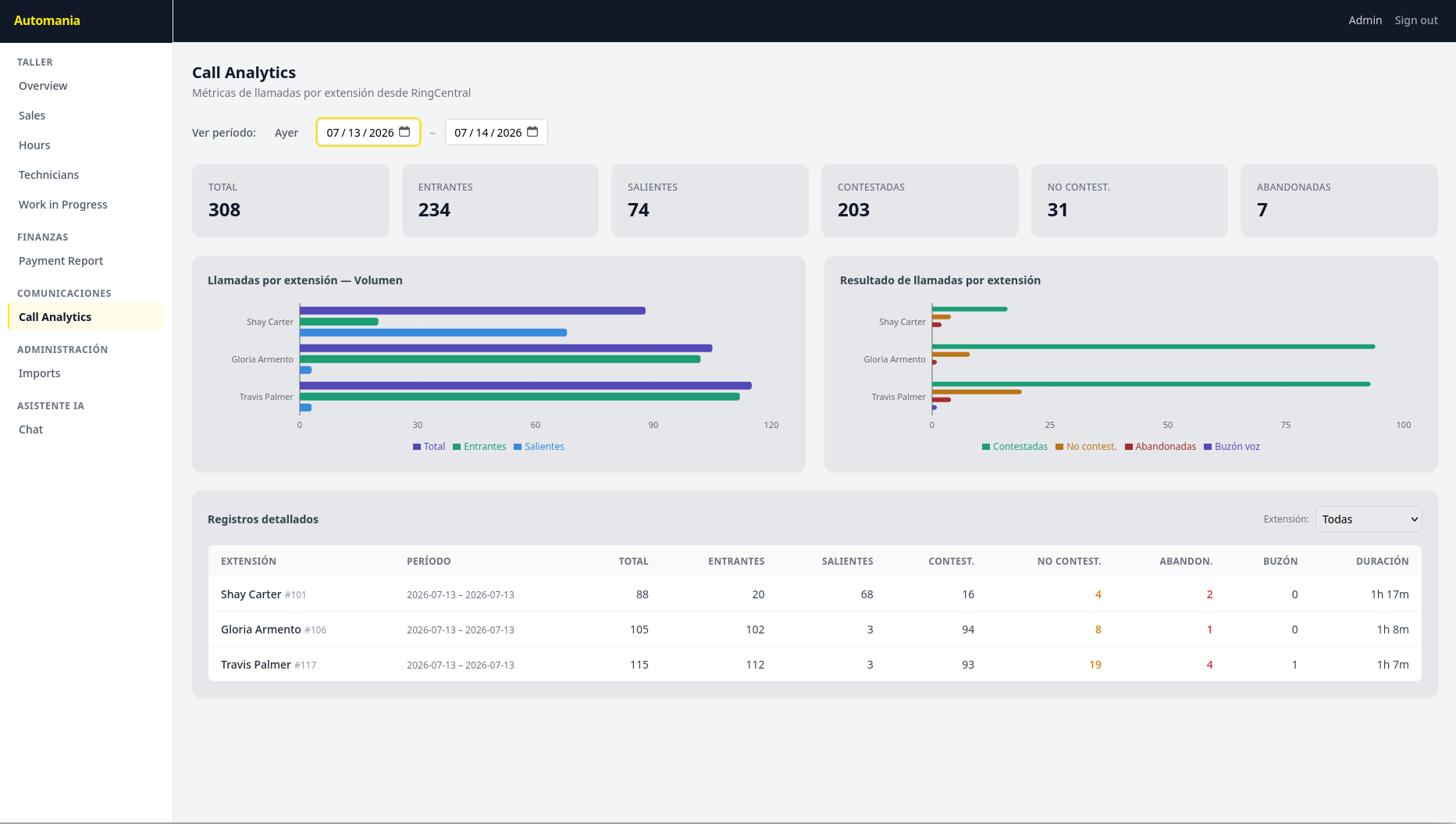This screenshot has height=824, width=1456.
Task: Click Gloria Armento's Contestadas bar in results chart
Action: pos(1153,347)
